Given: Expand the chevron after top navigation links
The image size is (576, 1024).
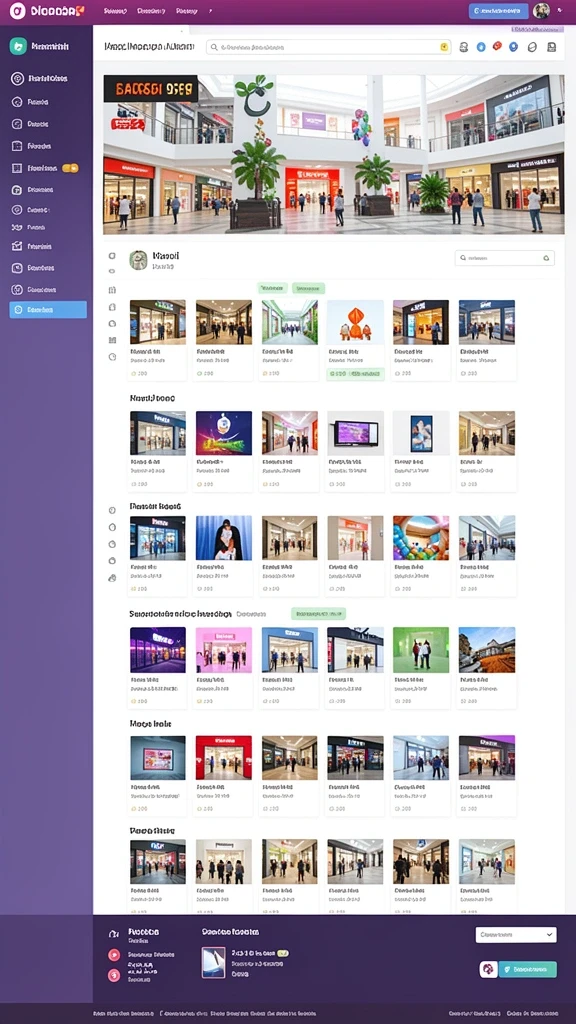Looking at the screenshot, I should [x=210, y=11].
